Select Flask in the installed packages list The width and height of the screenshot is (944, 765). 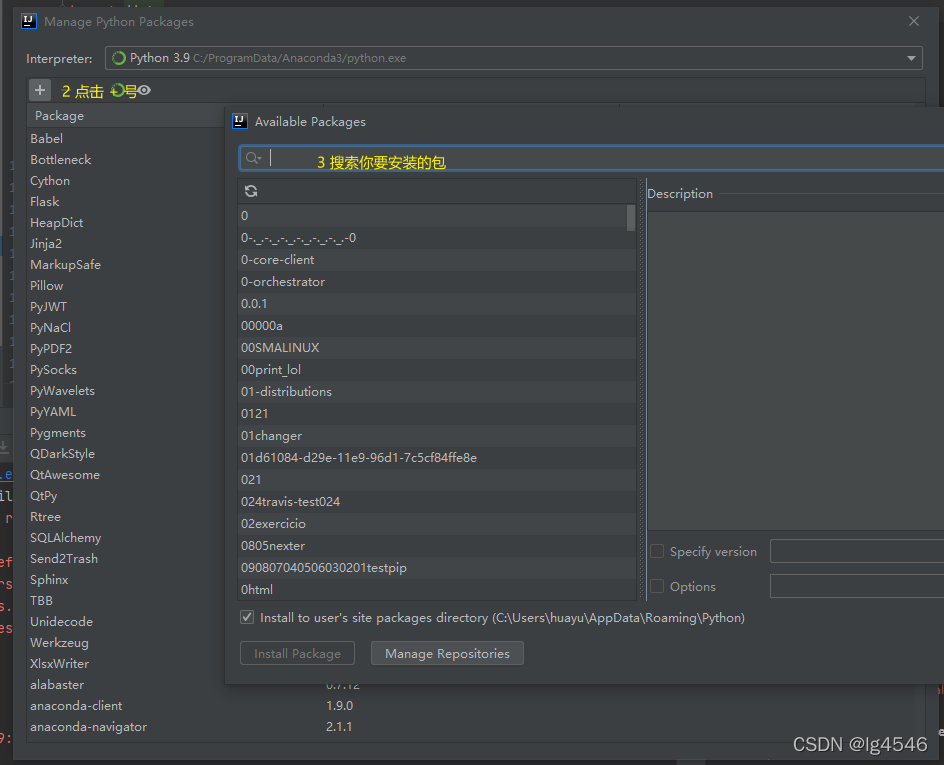point(44,201)
